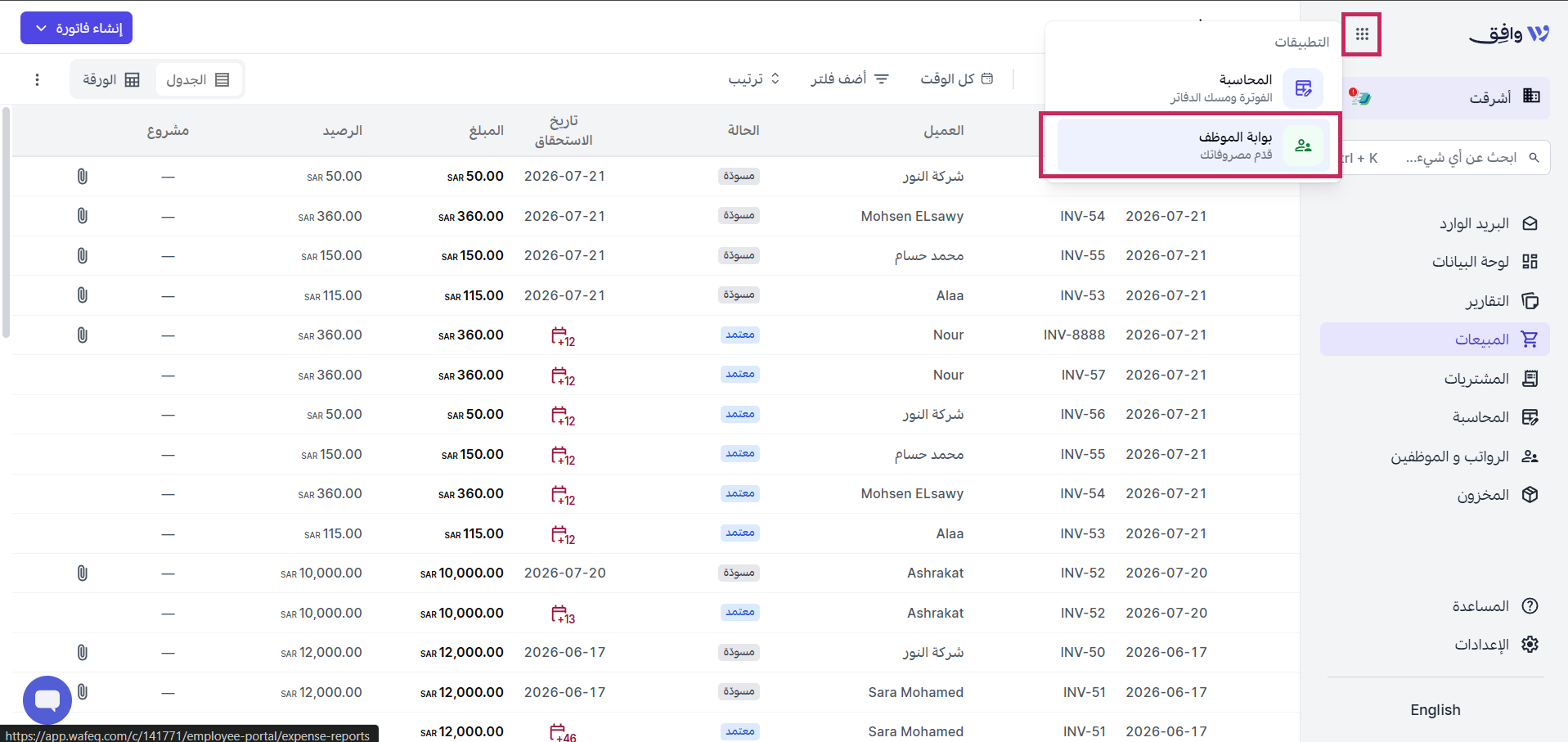Click the Balance (الرصيد) column header
The height and width of the screenshot is (742, 1568).
pos(343,130)
